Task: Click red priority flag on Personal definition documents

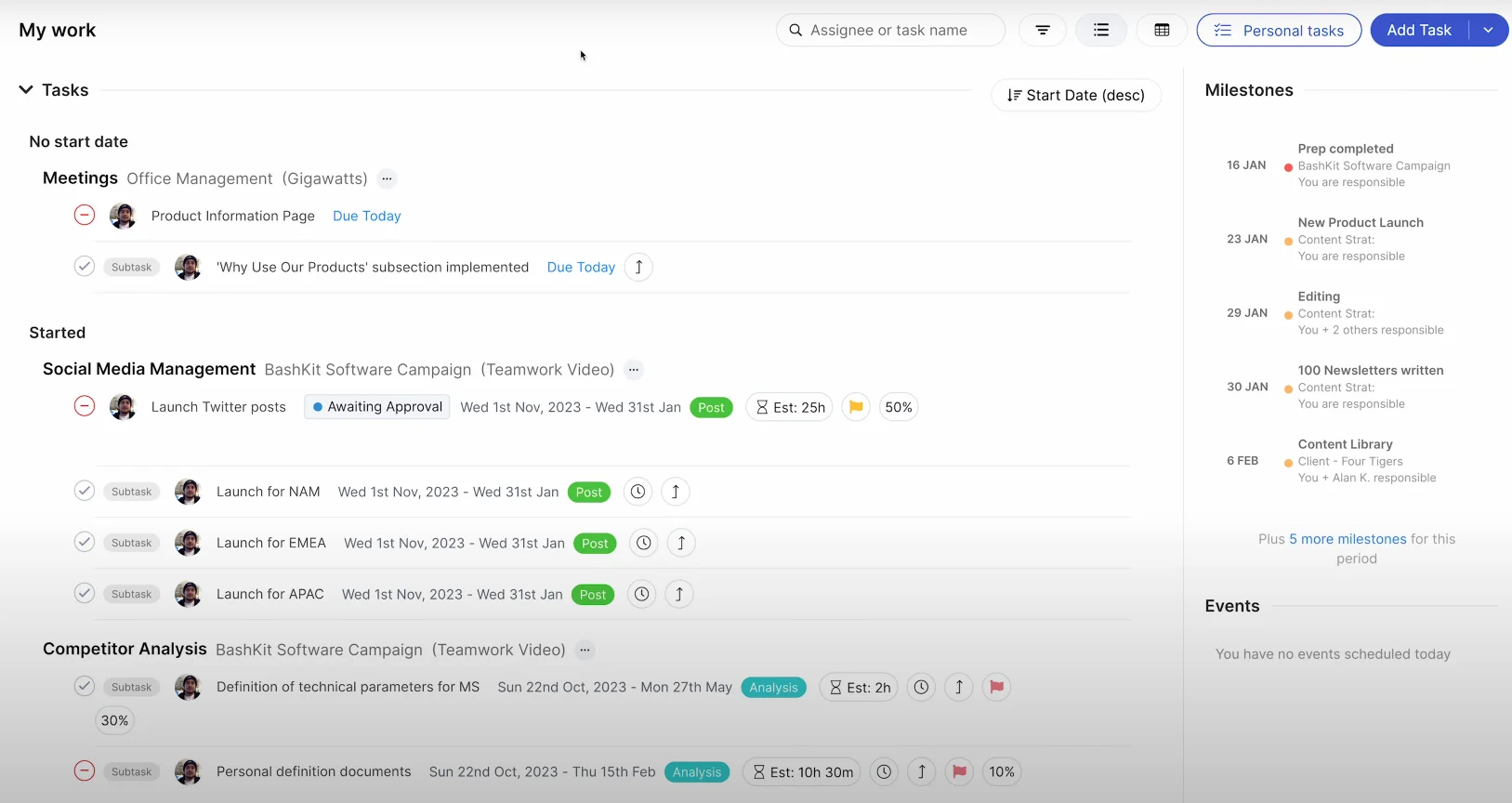Action: coord(959,771)
